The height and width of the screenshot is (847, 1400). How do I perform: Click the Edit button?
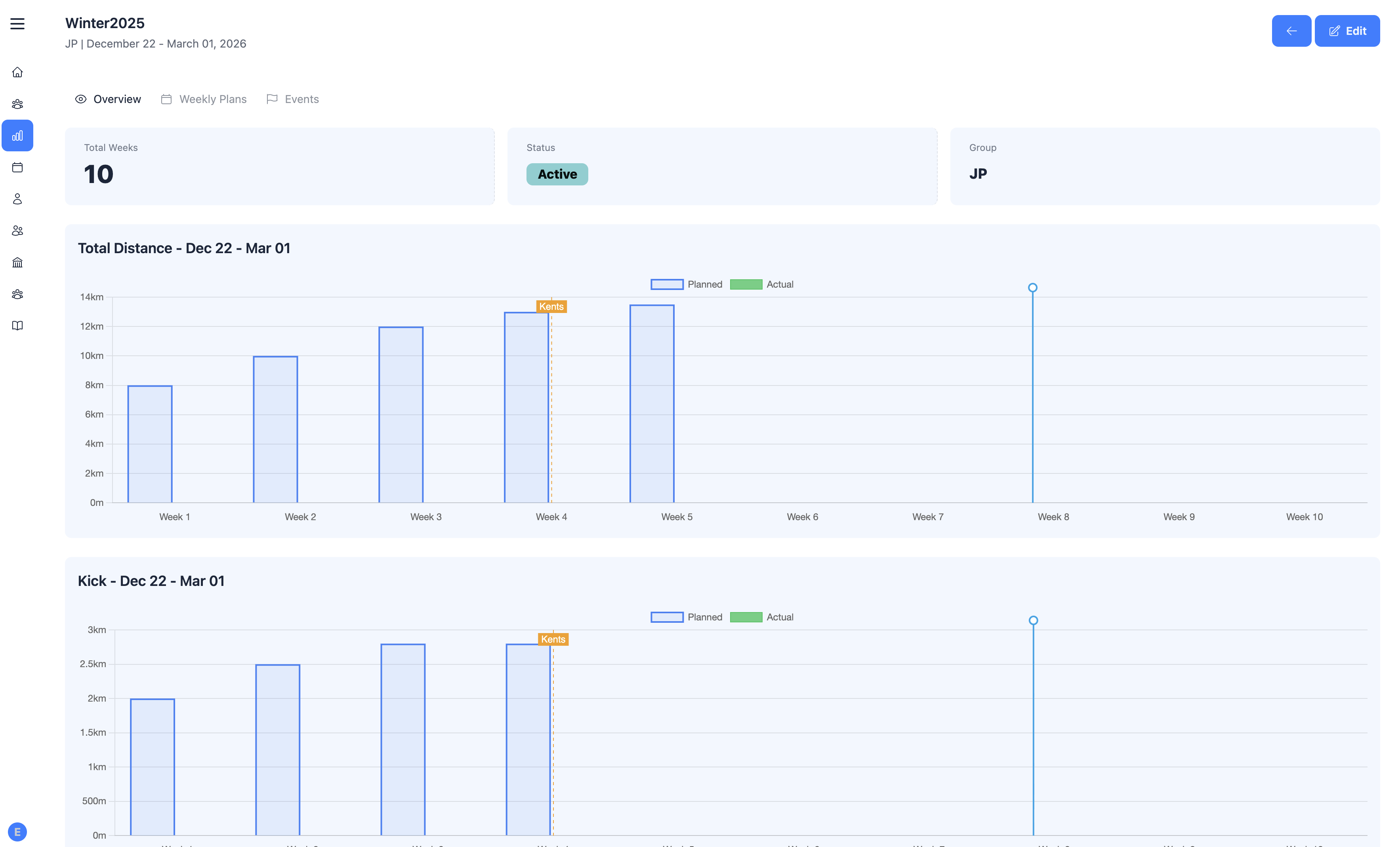1347,31
